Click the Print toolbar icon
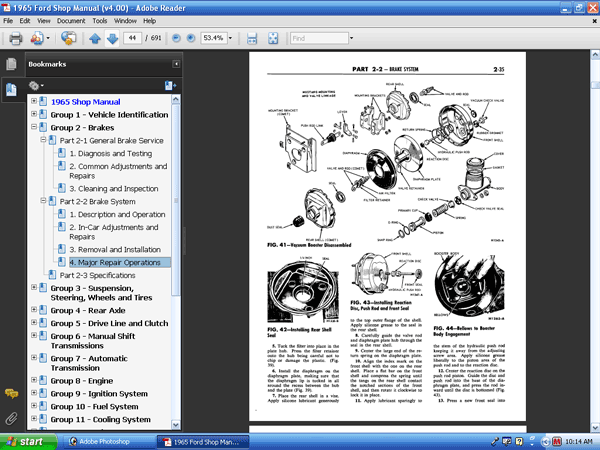This screenshot has width=600, height=450. (x=16, y=38)
